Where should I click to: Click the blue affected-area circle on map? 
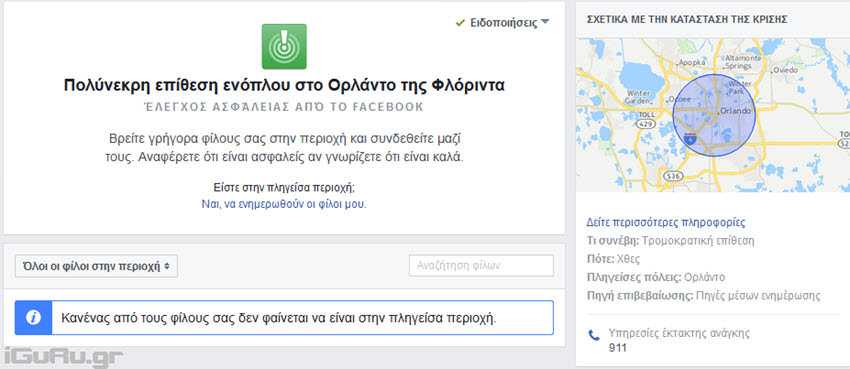pos(714,116)
